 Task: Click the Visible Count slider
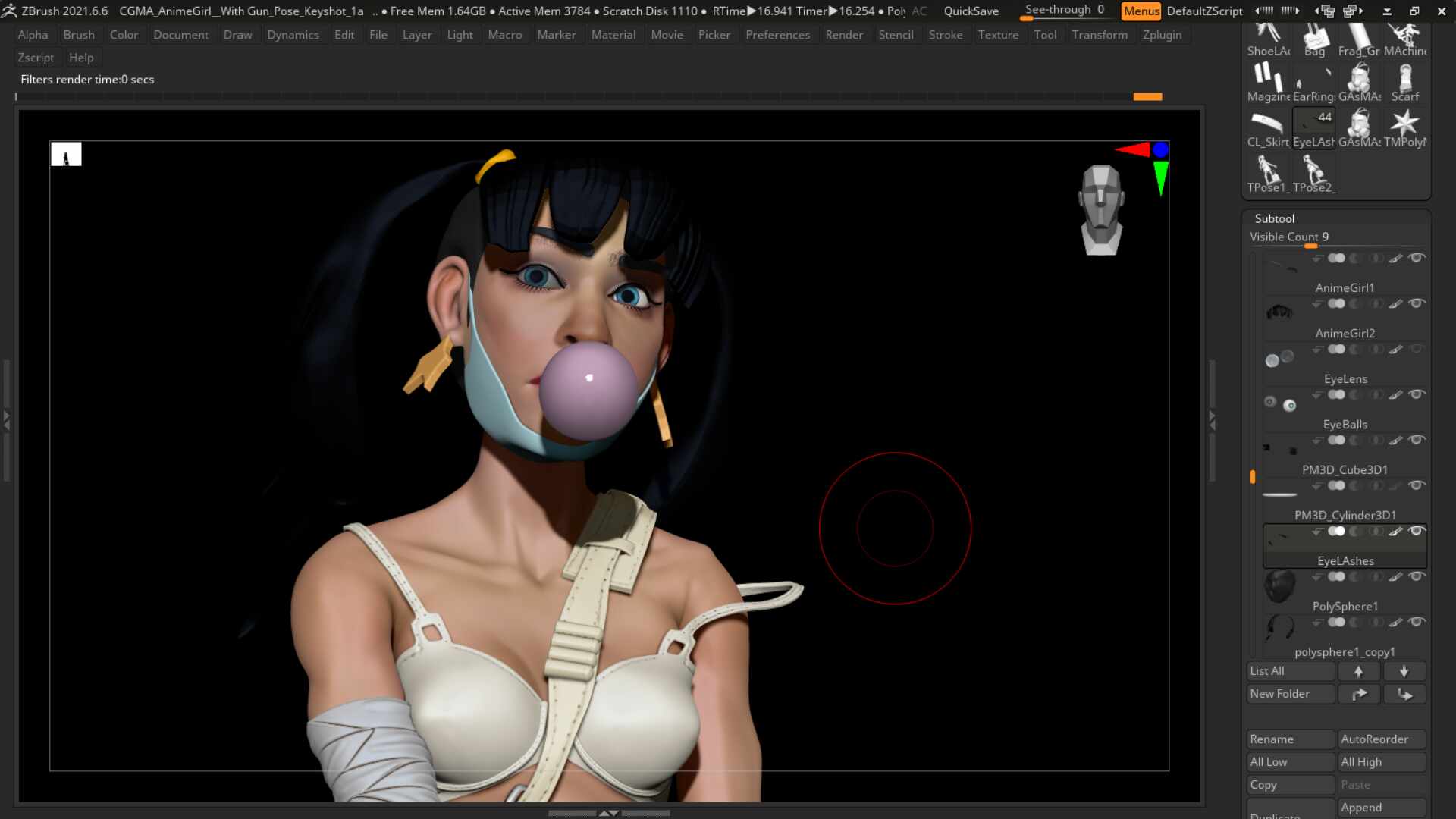(x=1336, y=238)
